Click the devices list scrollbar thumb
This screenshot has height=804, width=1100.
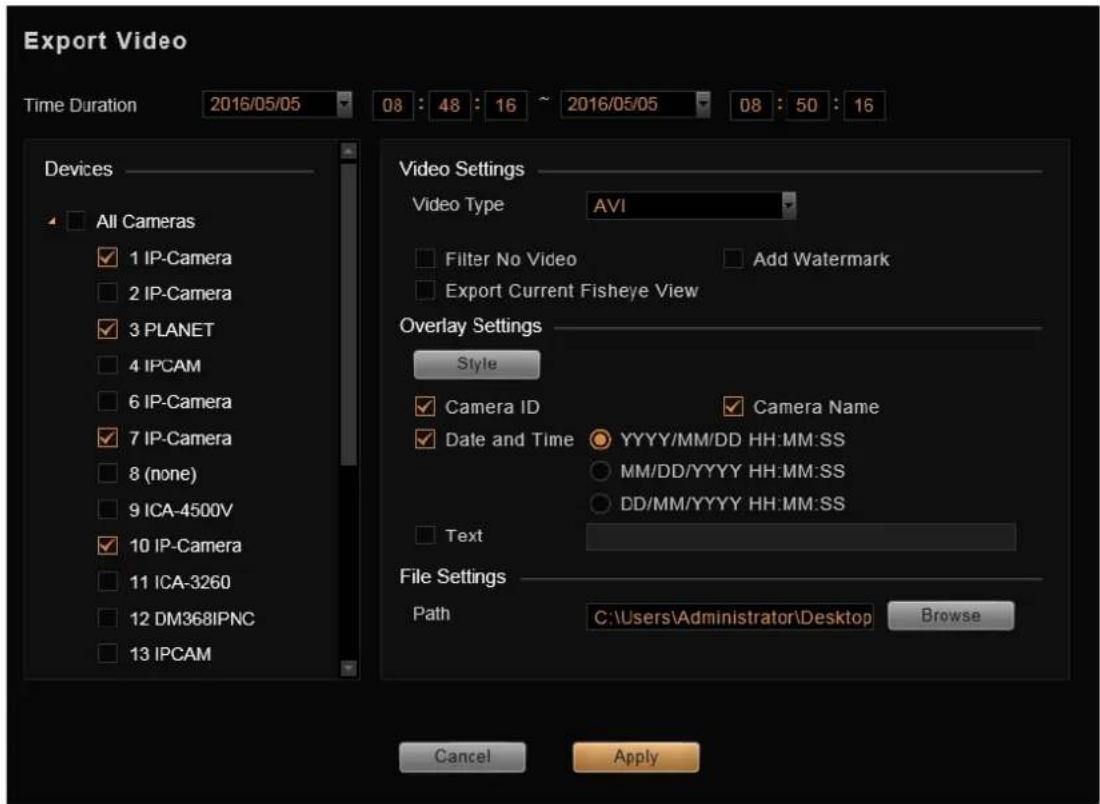[348, 314]
